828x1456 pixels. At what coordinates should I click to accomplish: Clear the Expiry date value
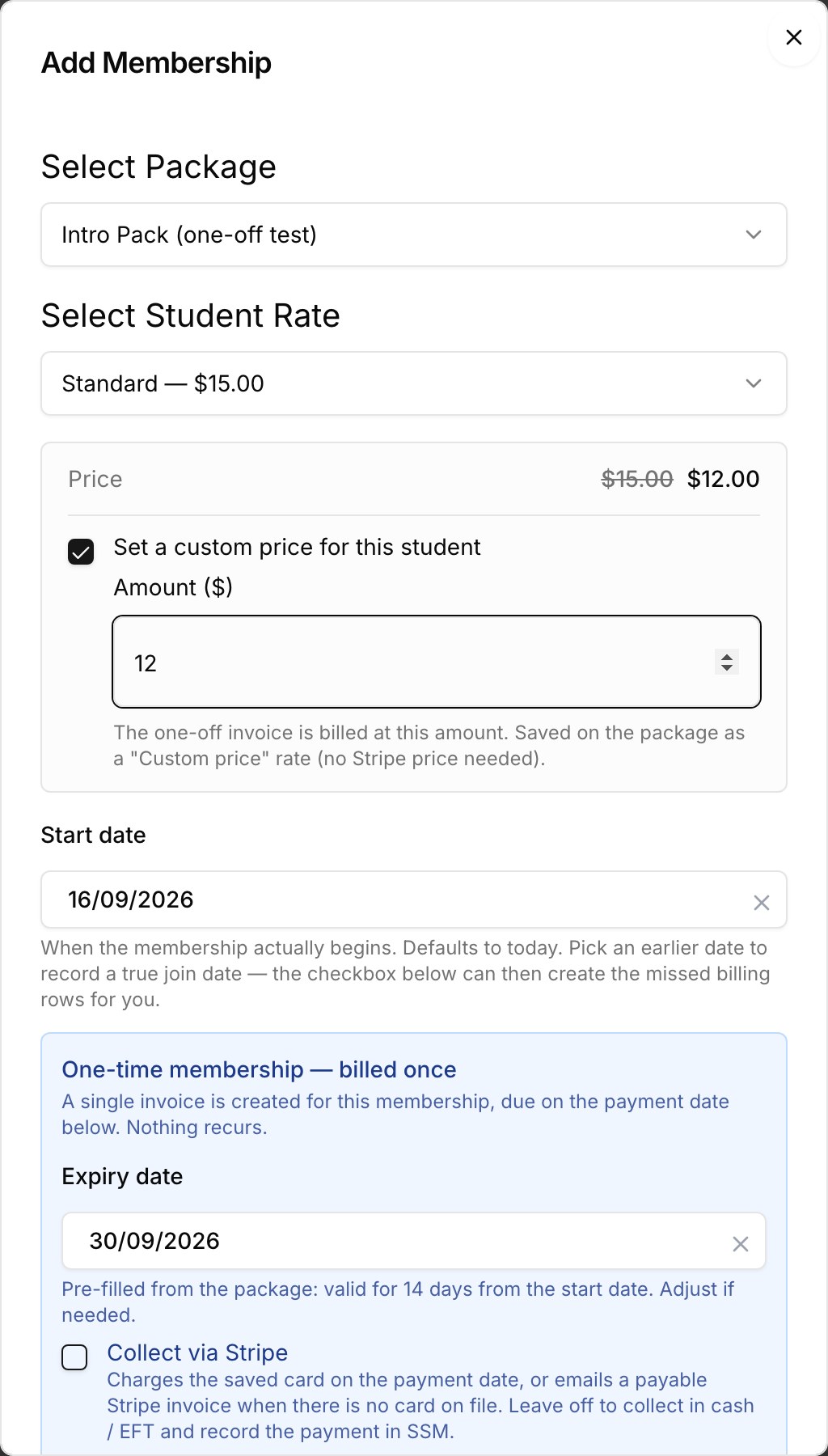[x=741, y=1244]
